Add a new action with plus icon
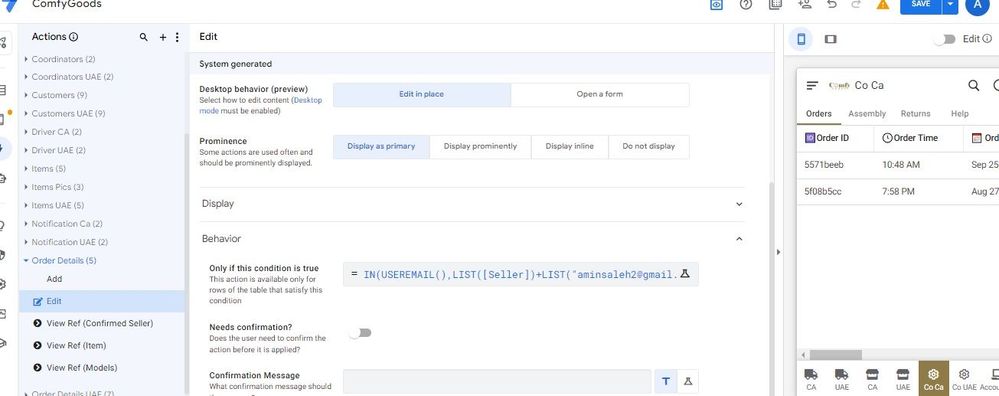 [162, 38]
